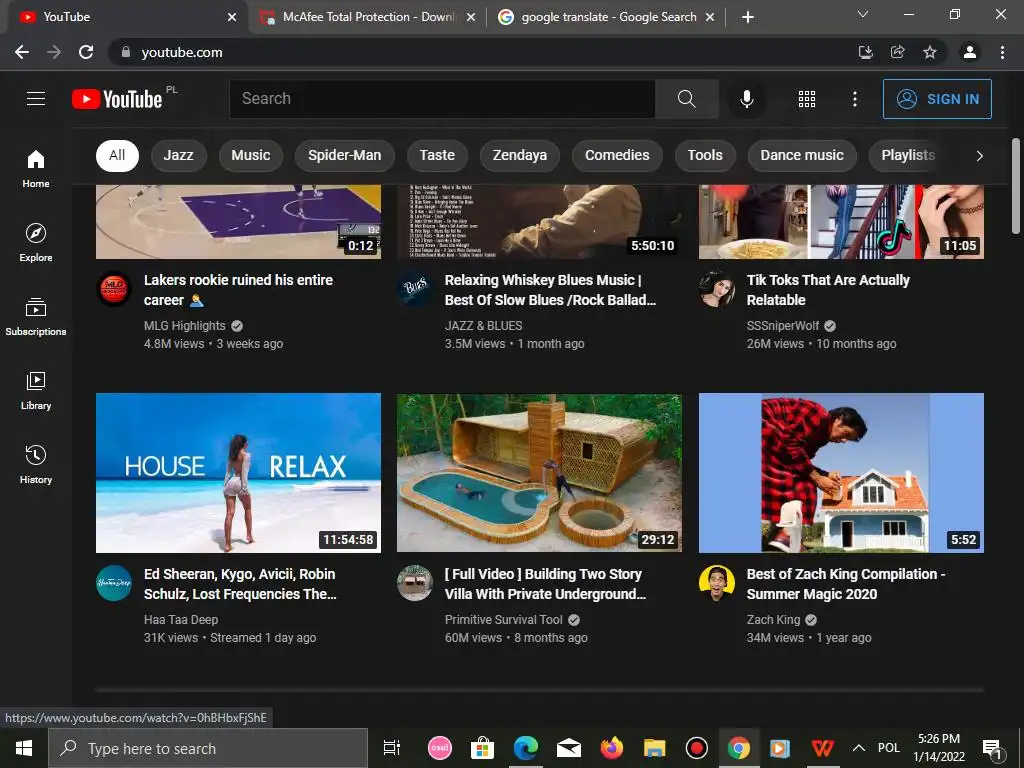Bookmark this page with star icon
Screen dimensions: 1024x768
click(930, 52)
